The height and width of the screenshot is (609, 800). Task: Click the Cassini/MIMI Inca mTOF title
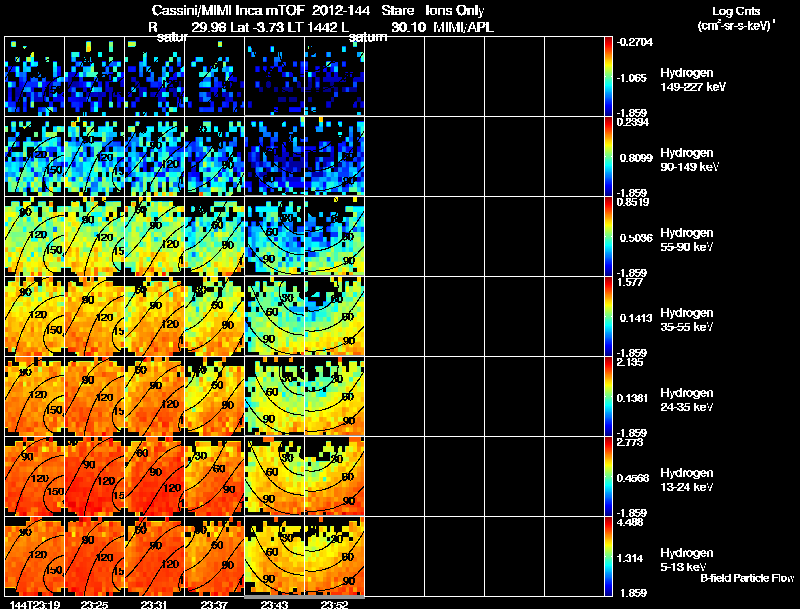(228, 11)
